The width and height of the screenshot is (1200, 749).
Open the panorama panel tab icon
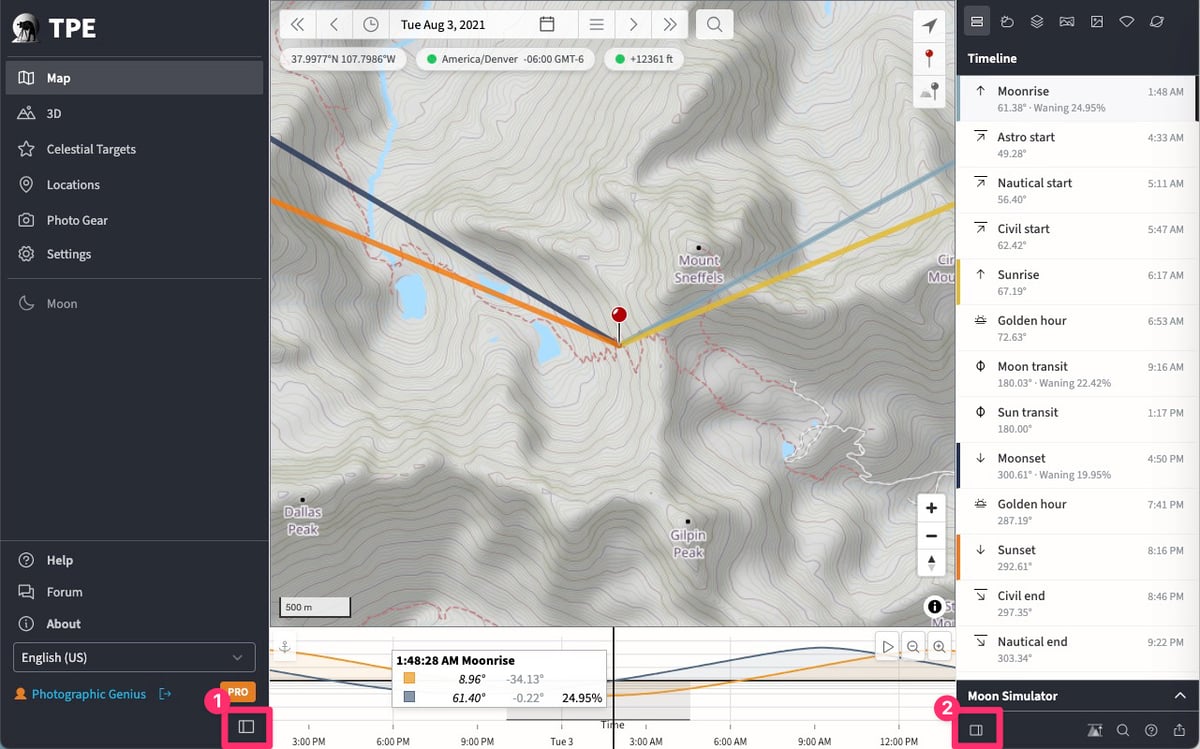[x=1067, y=21]
